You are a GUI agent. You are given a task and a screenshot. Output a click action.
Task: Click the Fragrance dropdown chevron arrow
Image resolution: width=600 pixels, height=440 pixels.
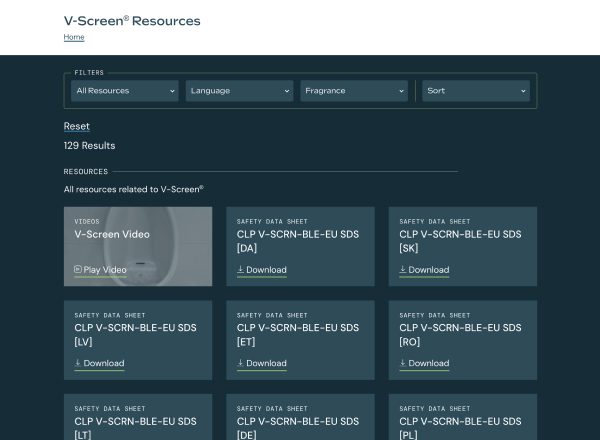tap(401, 91)
